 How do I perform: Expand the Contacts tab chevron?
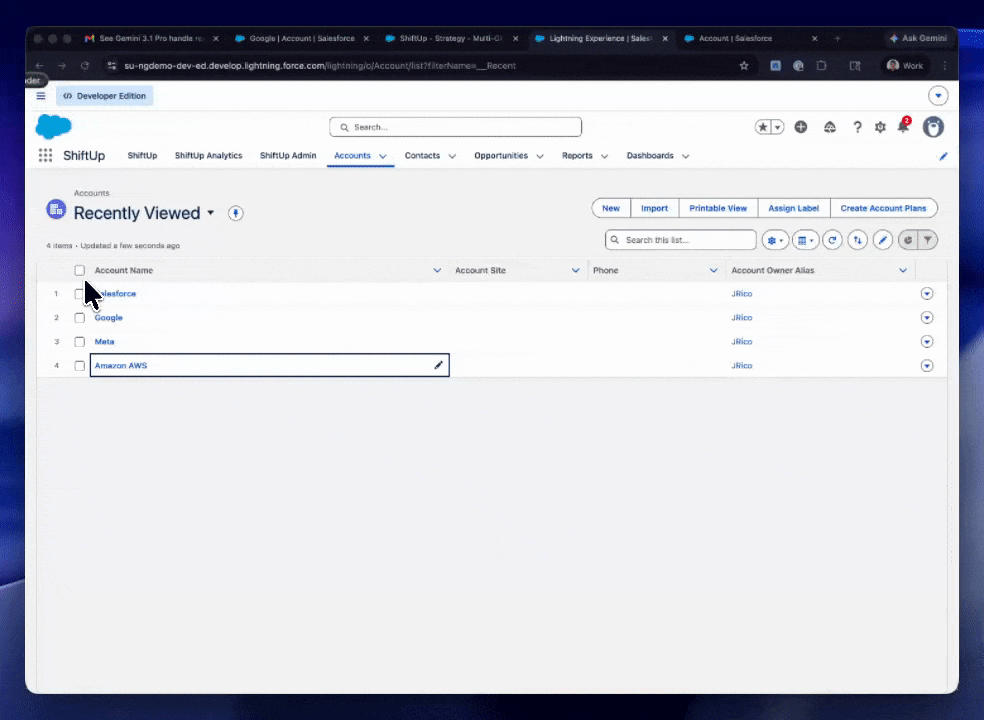click(452, 156)
